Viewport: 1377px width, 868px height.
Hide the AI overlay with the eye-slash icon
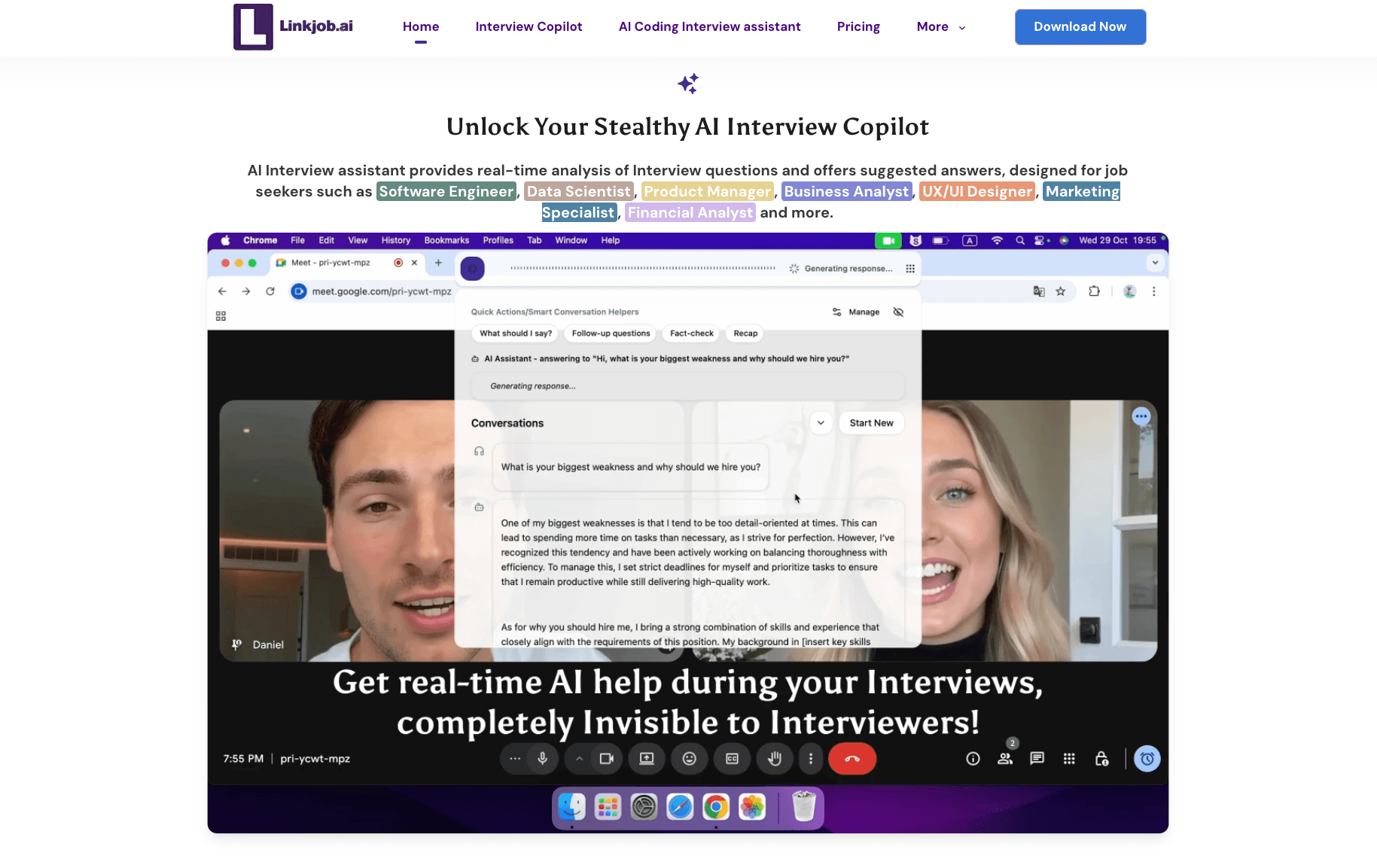tap(898, 312)
